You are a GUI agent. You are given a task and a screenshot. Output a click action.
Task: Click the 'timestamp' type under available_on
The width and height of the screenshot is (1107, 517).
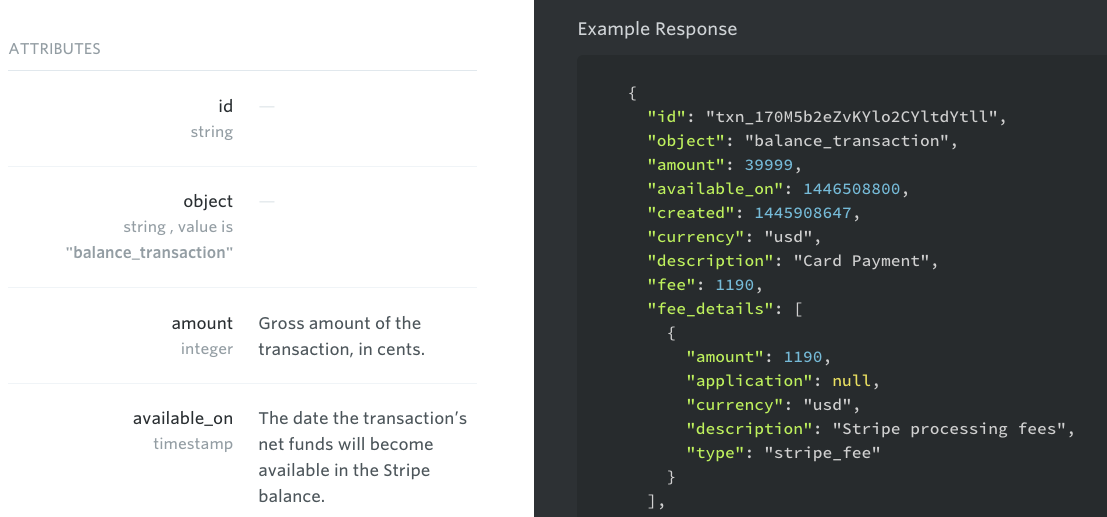coord(193,444)
